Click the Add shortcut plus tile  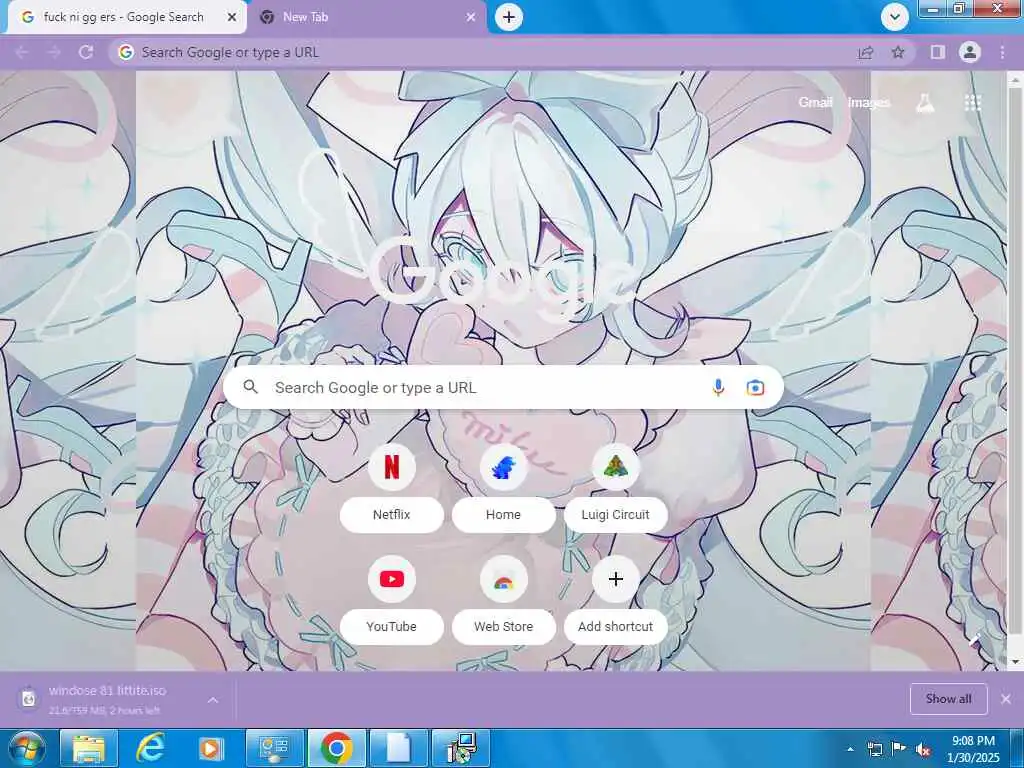pos(615,579)
